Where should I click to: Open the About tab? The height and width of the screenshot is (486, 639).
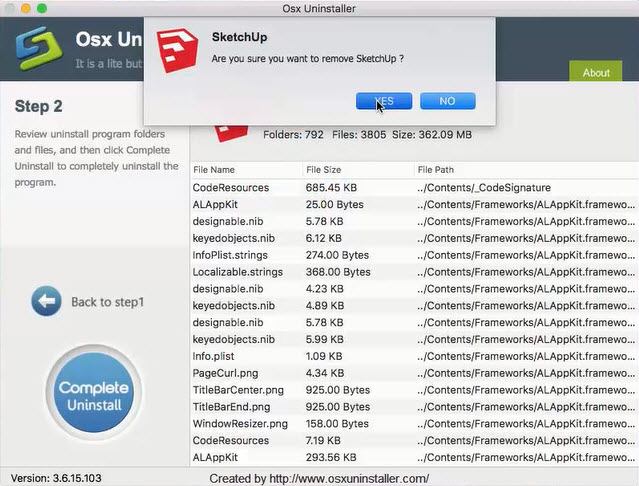[596, 72]
